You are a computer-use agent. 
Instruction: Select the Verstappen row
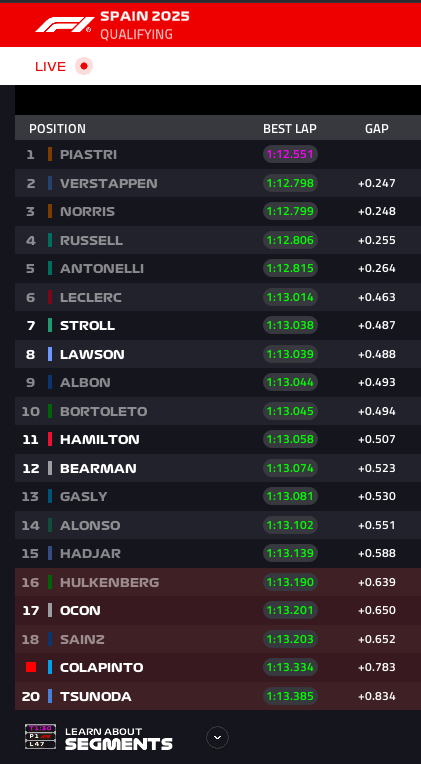click(x=218, y=183)
